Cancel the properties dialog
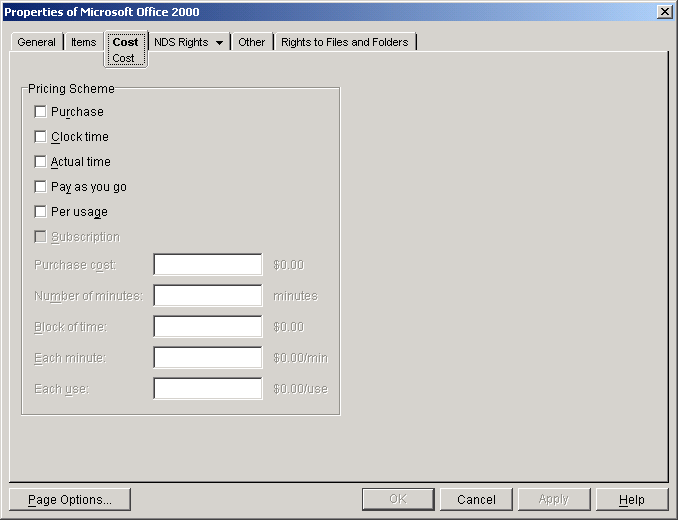Viewport: 678px width, 520px height. [476, 500]
